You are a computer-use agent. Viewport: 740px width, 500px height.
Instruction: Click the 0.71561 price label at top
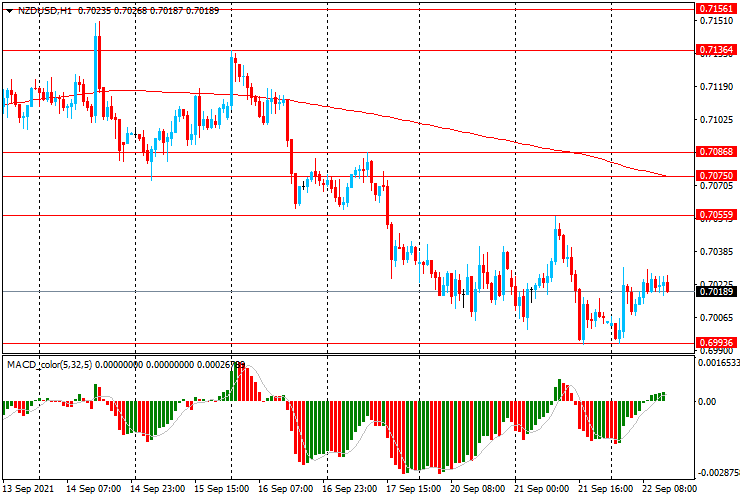point(717,7)
